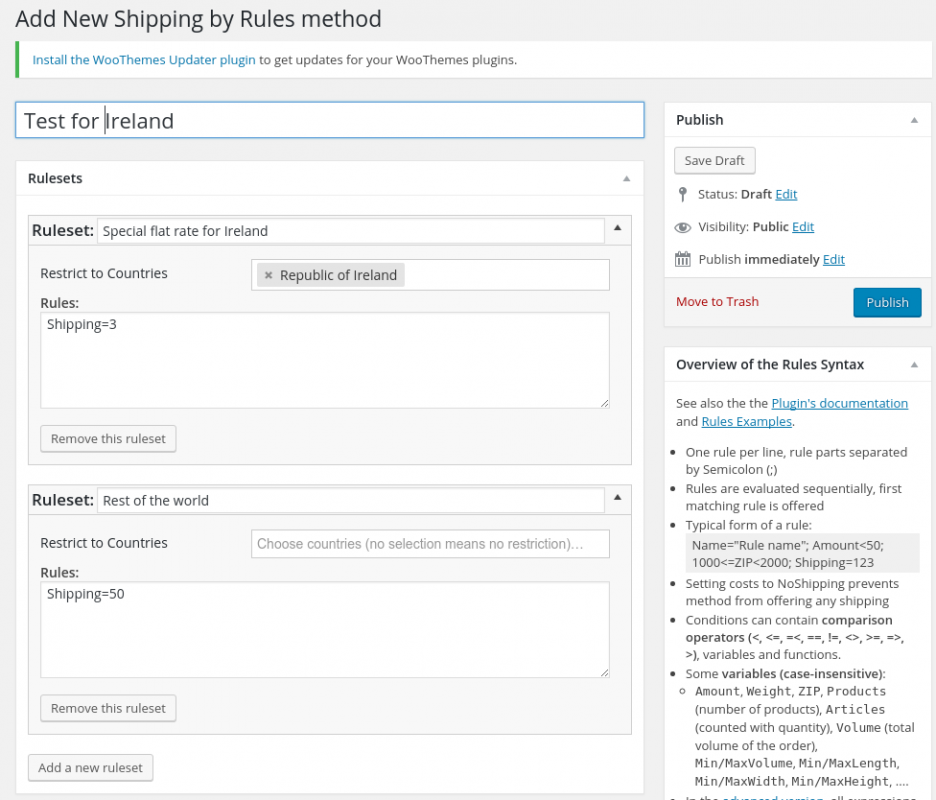Edit the publish immediately schedule
This screenshot has width=936, height=800.
click(x=833, y=260)
